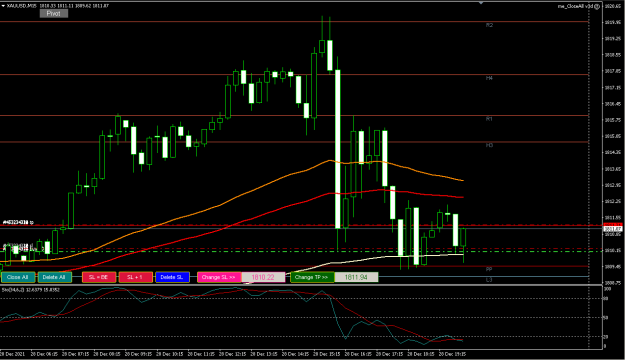Viewport: 625px width, 360px height.
Task: Click the 28 Dec 15:15 time label
Action: click(x=326, y=354)
